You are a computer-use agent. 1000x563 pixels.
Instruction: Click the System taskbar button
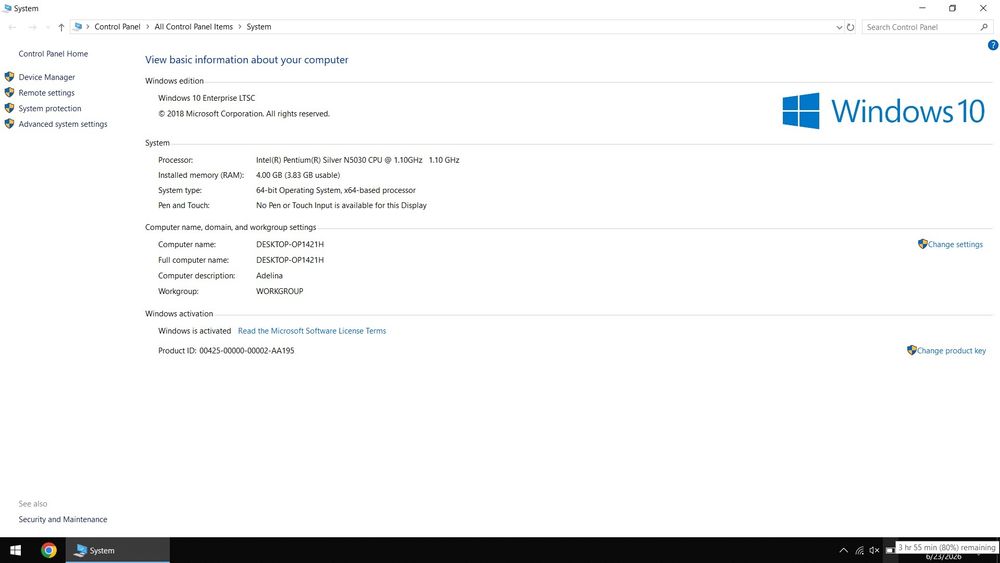point(118,550)
